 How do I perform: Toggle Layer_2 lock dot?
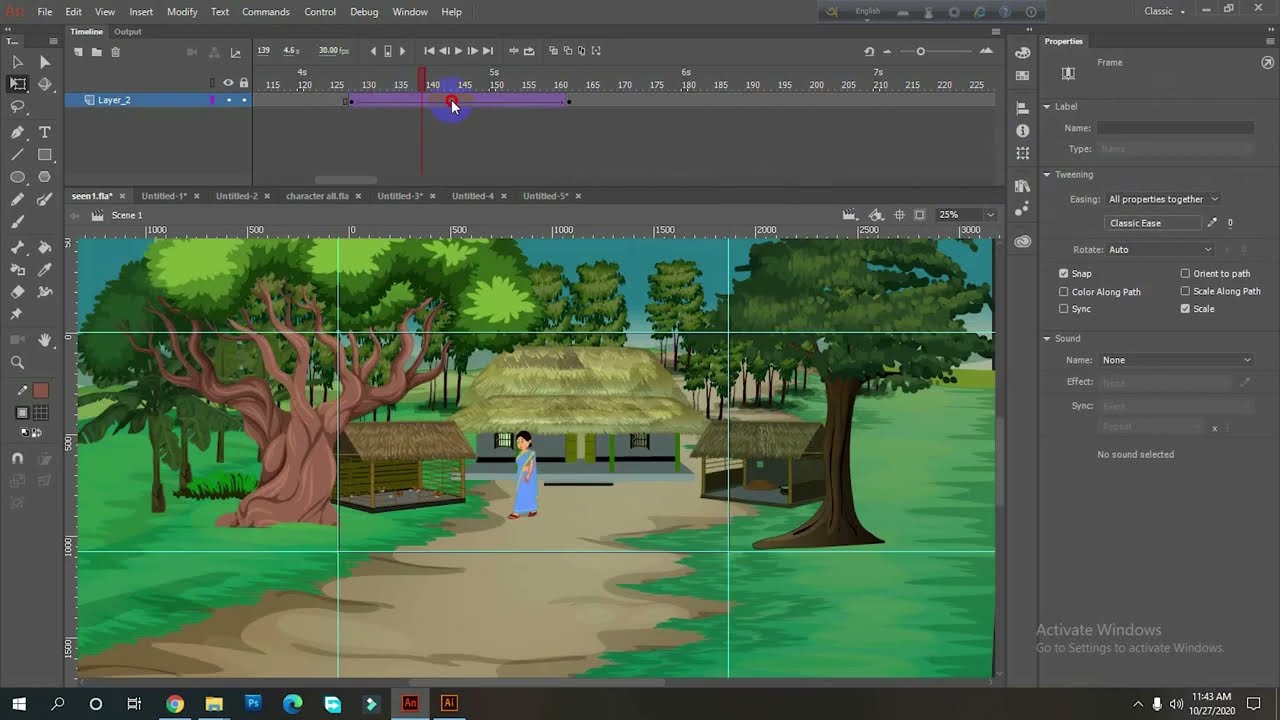(243, 100)
